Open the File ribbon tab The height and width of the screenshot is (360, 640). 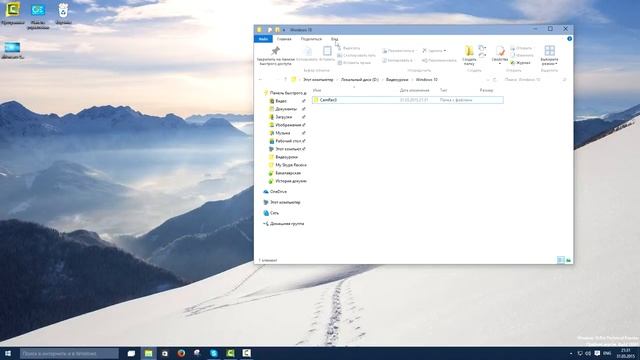pos(263,39)
